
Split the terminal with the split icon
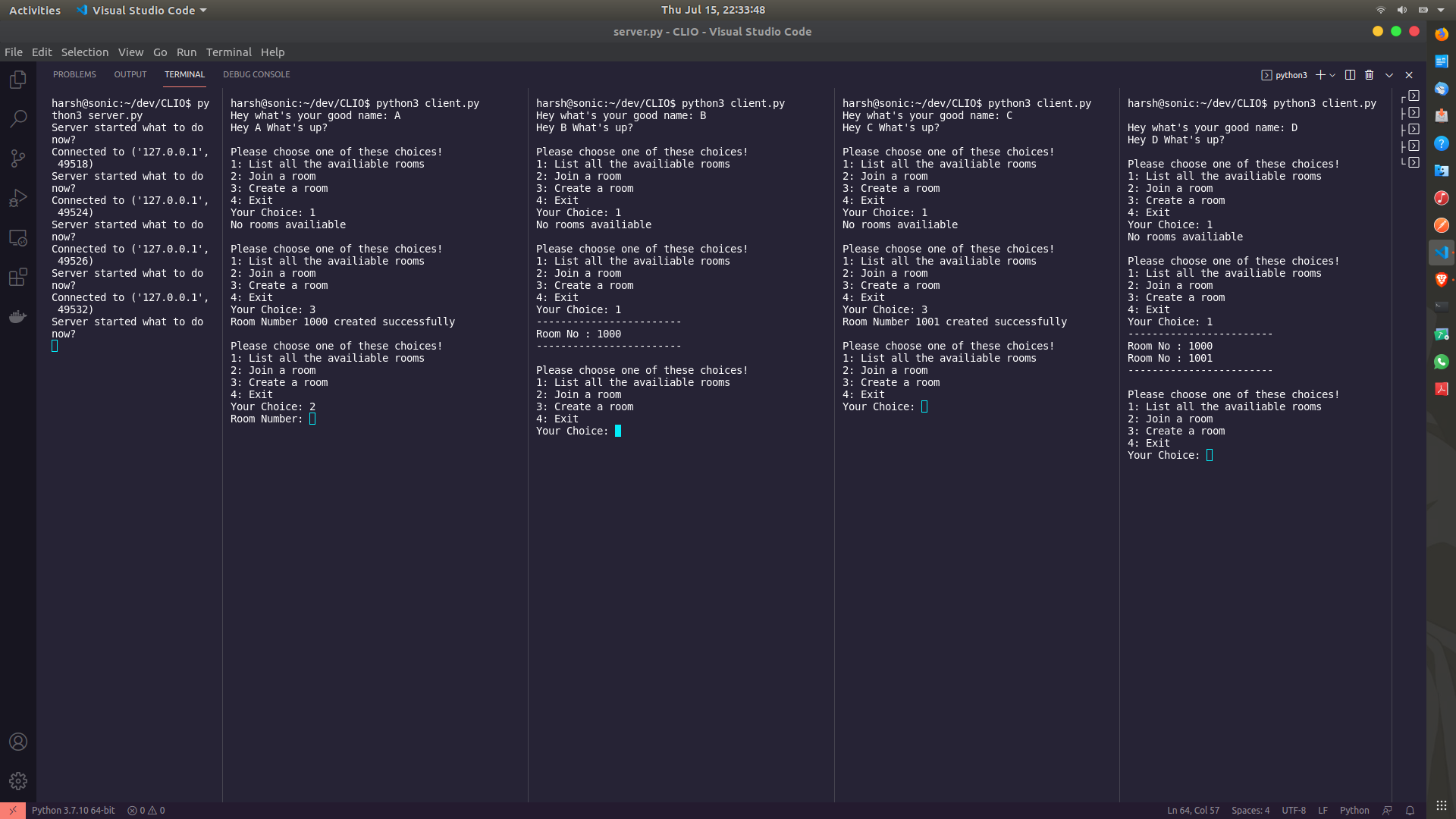click(1350, 74)
